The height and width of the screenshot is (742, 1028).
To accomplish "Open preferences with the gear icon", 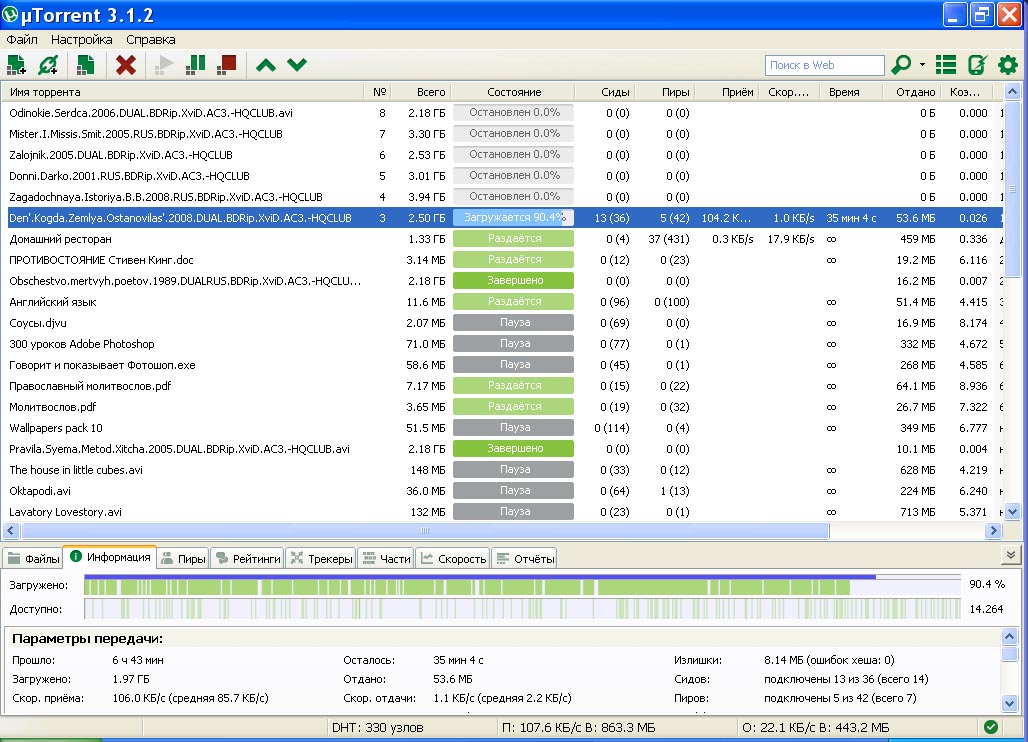I will click(1008, 65).
